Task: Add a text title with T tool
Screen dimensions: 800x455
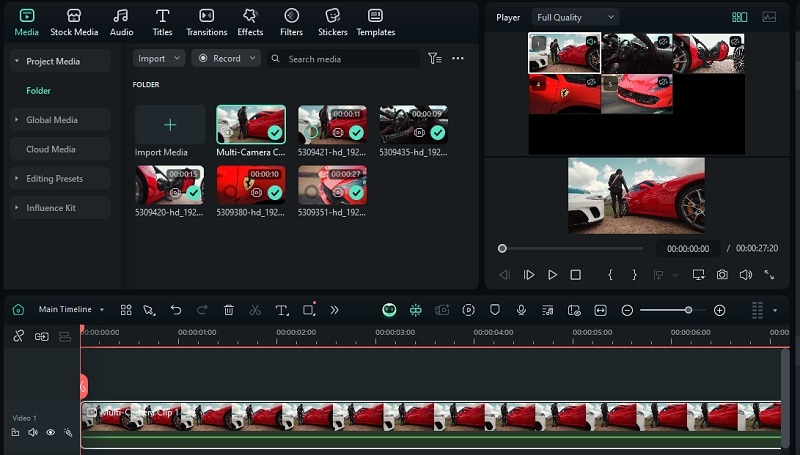Action: (x=282, y=310)
